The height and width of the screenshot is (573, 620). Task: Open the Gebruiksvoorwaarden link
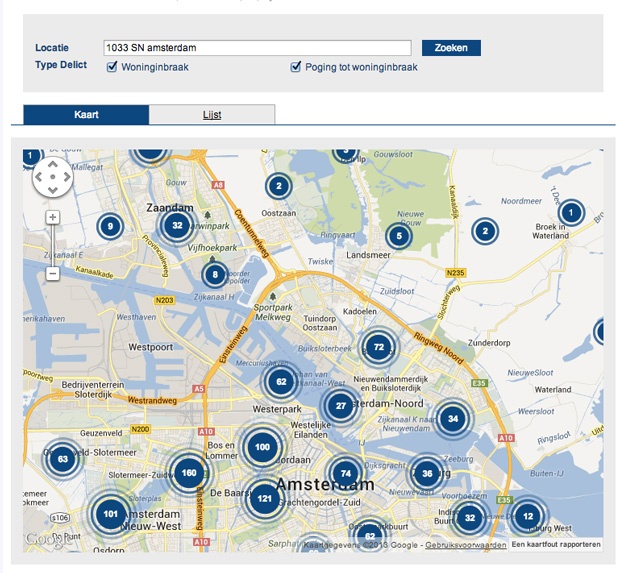point(465,545)
